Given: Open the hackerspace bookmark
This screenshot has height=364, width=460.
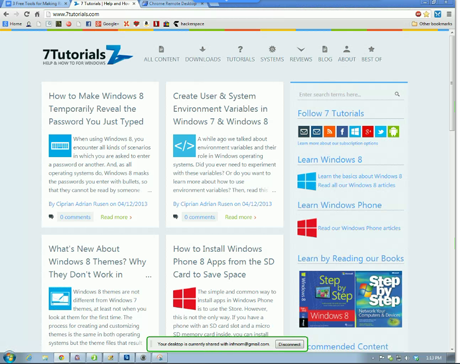Looking at the screenshot, I should tap(189, 24).
